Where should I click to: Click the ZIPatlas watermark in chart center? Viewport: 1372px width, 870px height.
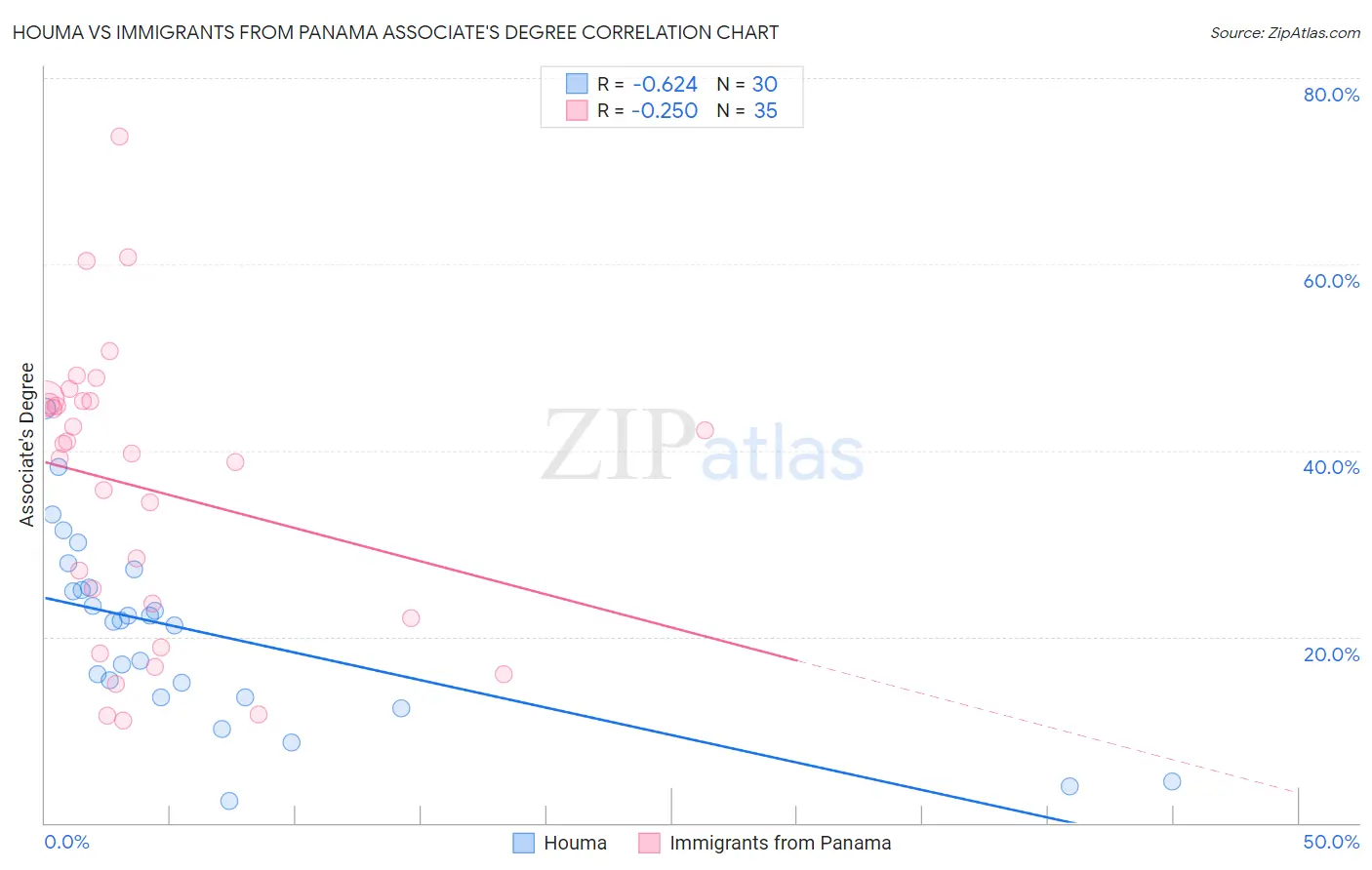(x=703, y=448)
